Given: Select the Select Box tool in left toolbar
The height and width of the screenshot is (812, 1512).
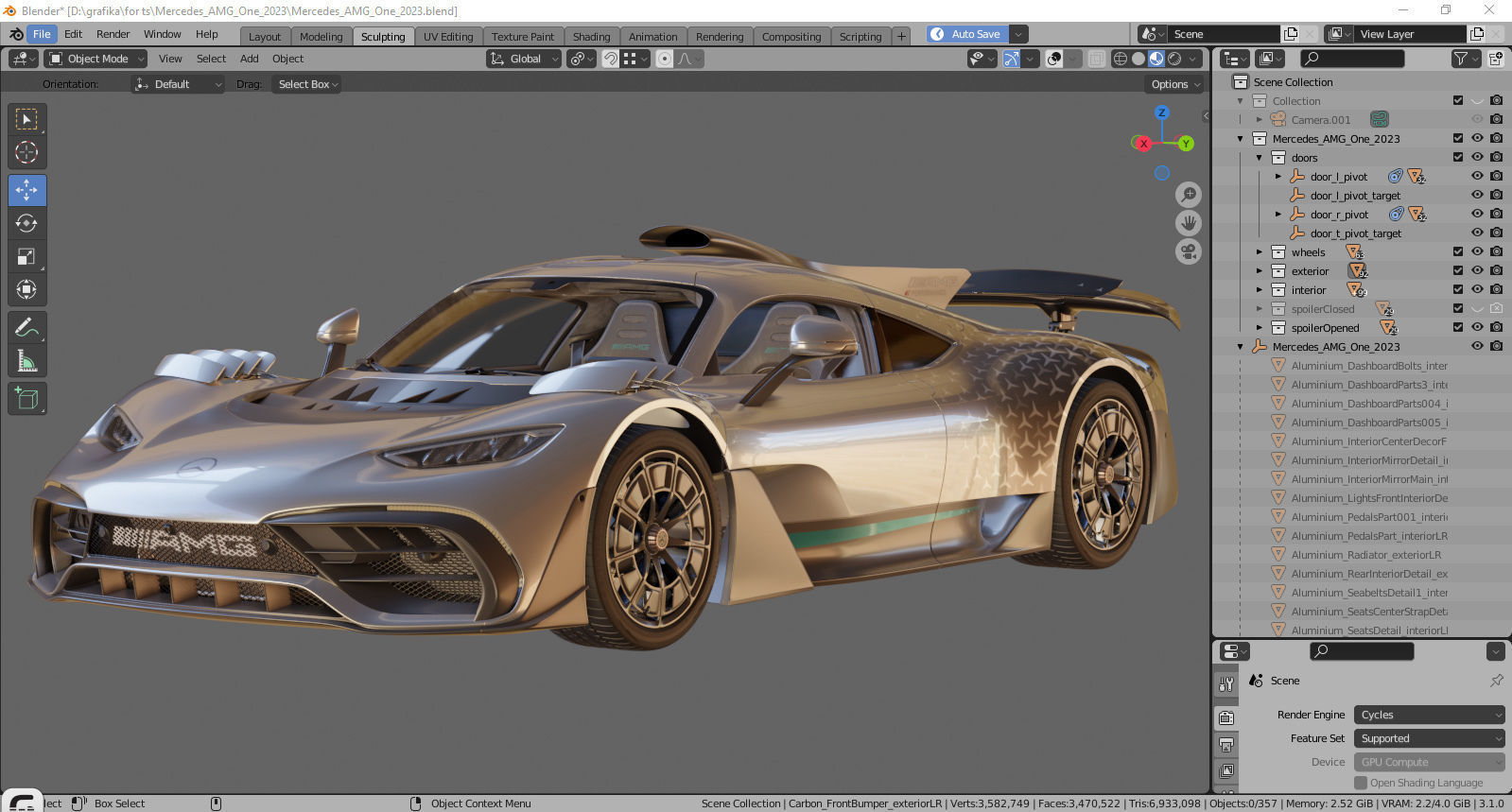Looking at the screenshot, I should (26, 119).
